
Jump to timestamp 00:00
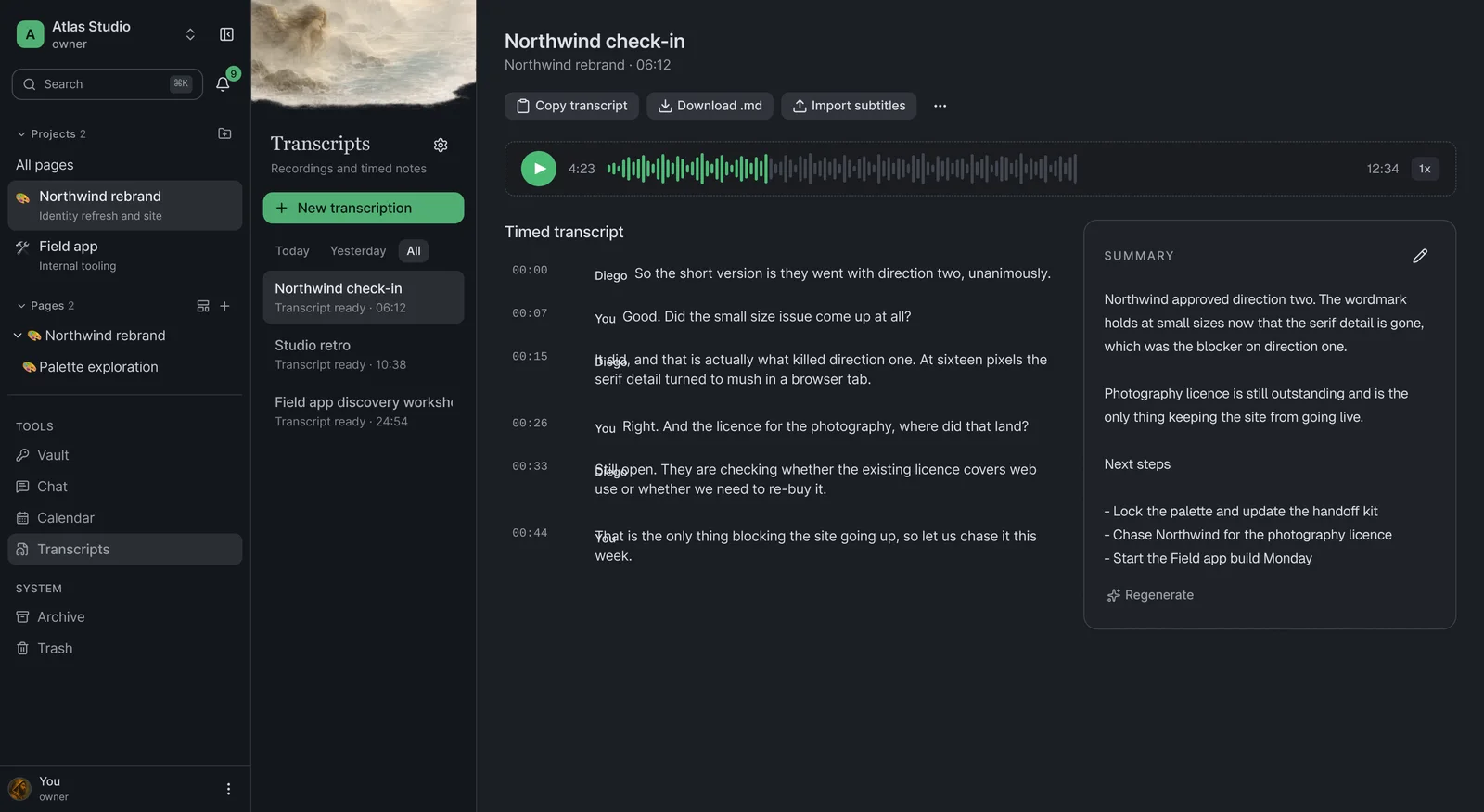530,271
